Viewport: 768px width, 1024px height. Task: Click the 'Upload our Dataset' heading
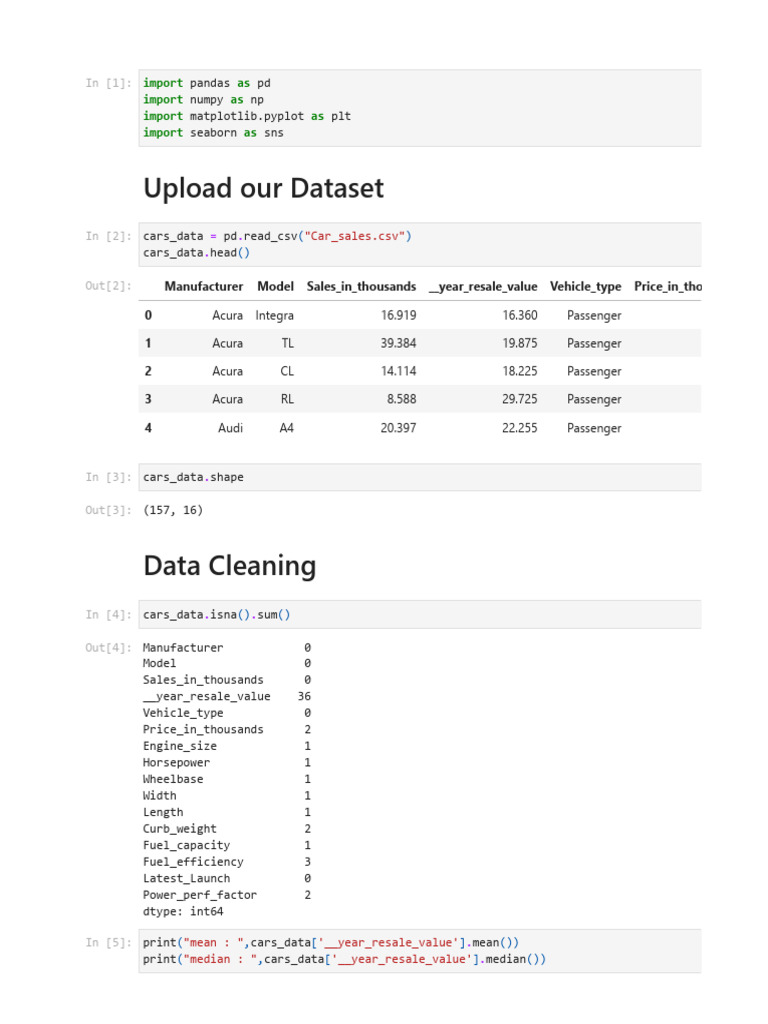pos(263,188)
